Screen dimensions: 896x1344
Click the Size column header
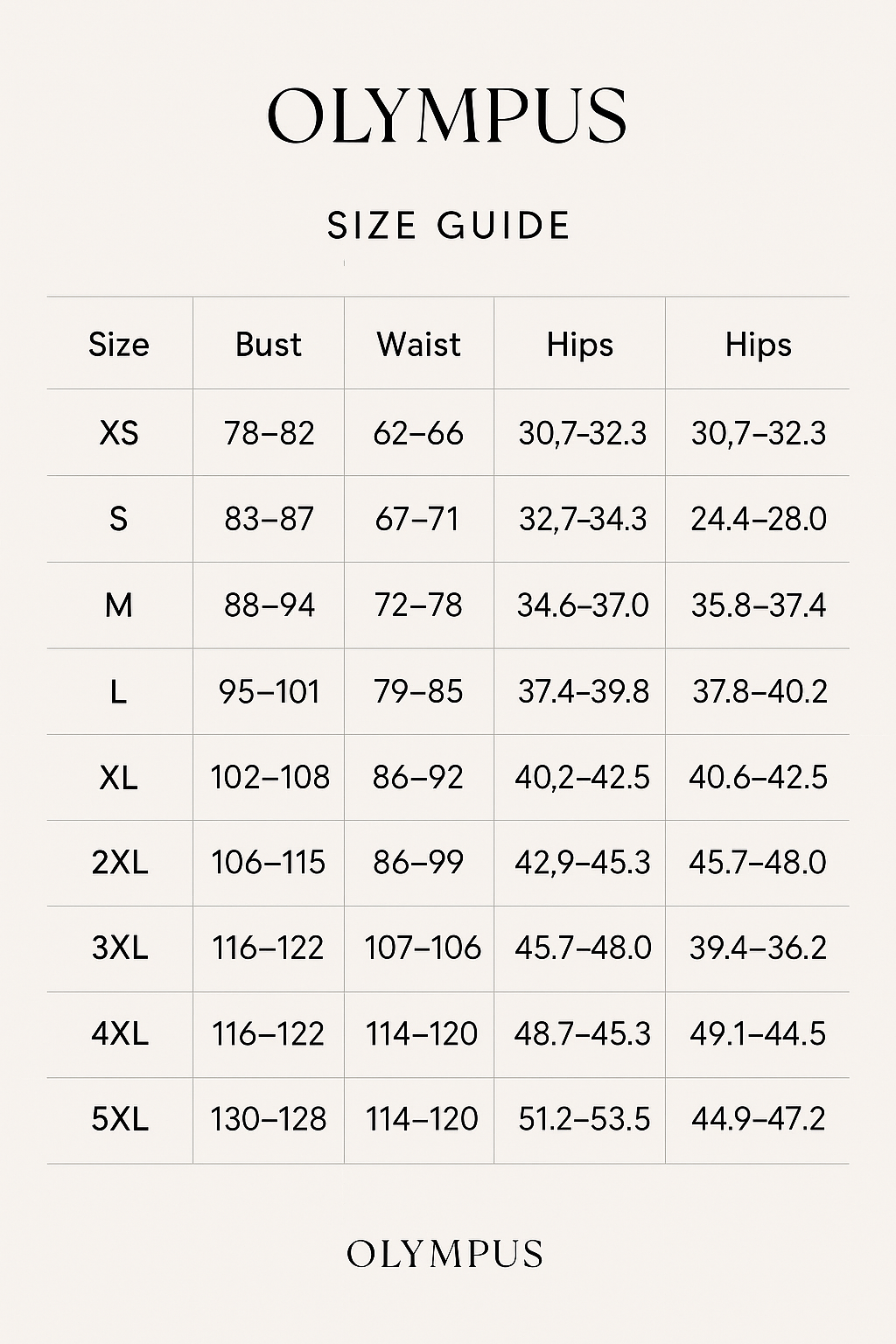point(119,345)
